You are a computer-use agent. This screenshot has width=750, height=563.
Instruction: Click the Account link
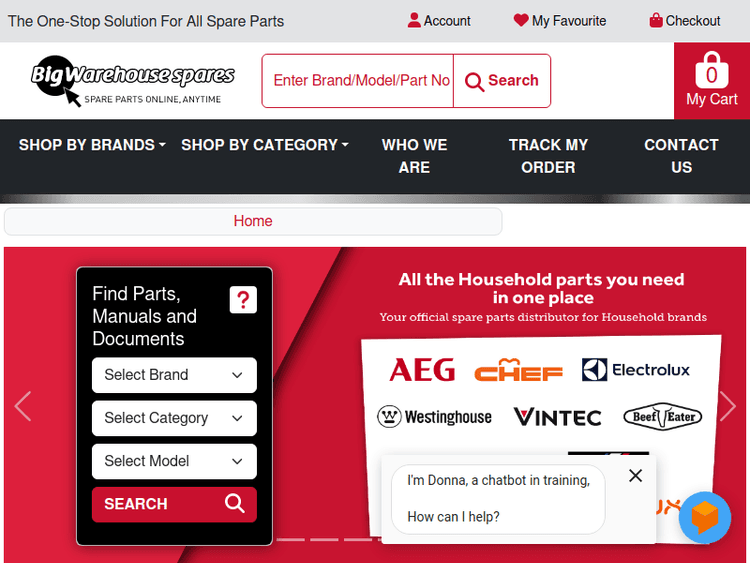pos(439,21)
